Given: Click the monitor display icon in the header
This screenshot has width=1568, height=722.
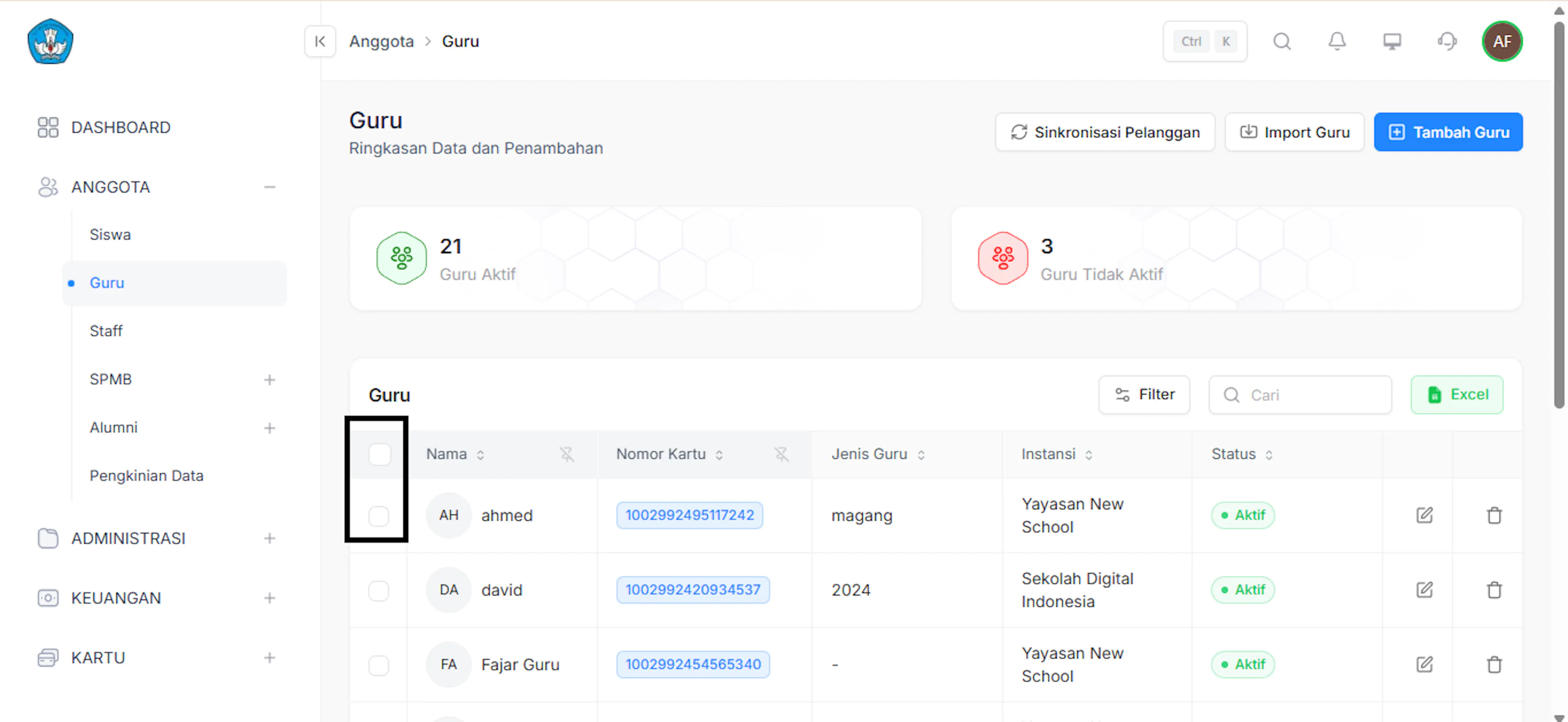Looking at the screenshot, I should coord(1392,41).
